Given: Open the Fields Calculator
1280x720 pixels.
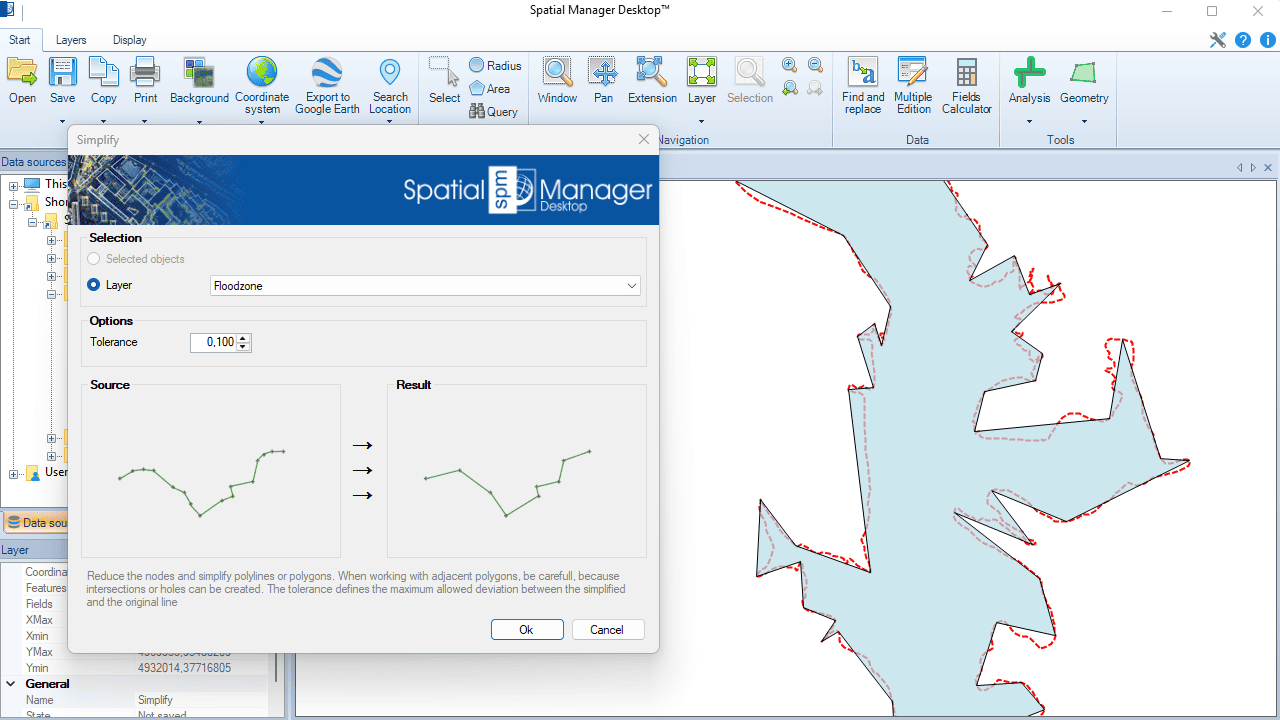Looking at the screenshot, I should (966, 72).
